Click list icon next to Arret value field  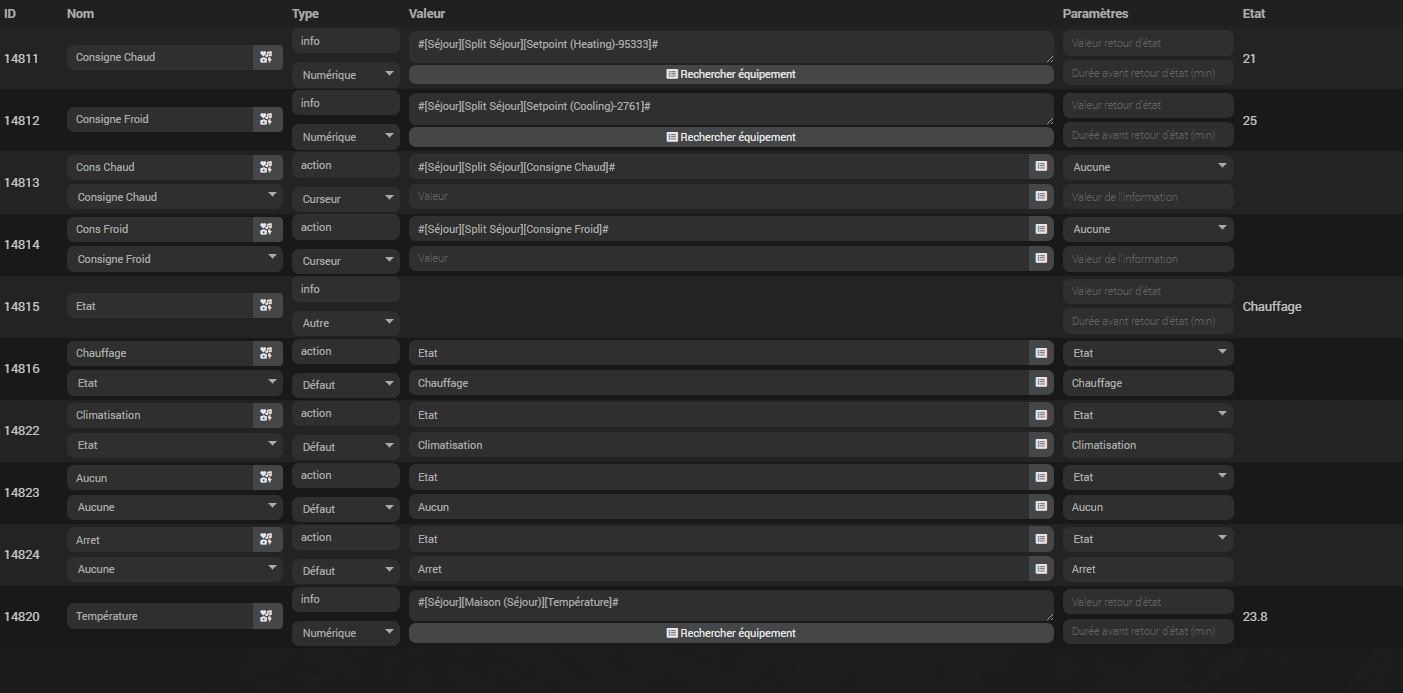pyautogui.click(x=1041, y=569)
